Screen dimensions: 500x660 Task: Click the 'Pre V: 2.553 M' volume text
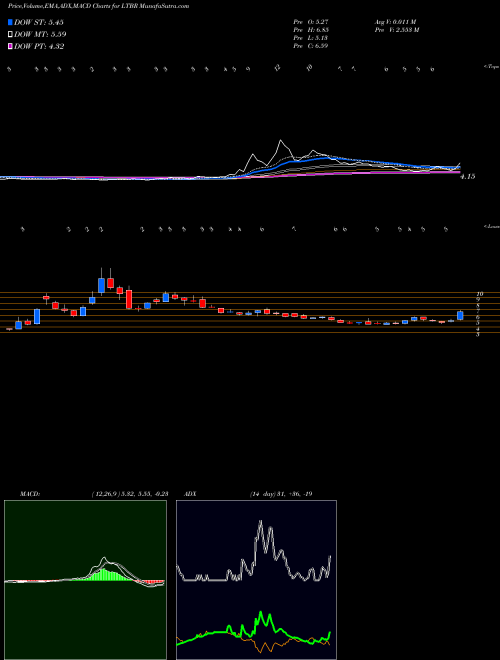(x=398, y=30)
